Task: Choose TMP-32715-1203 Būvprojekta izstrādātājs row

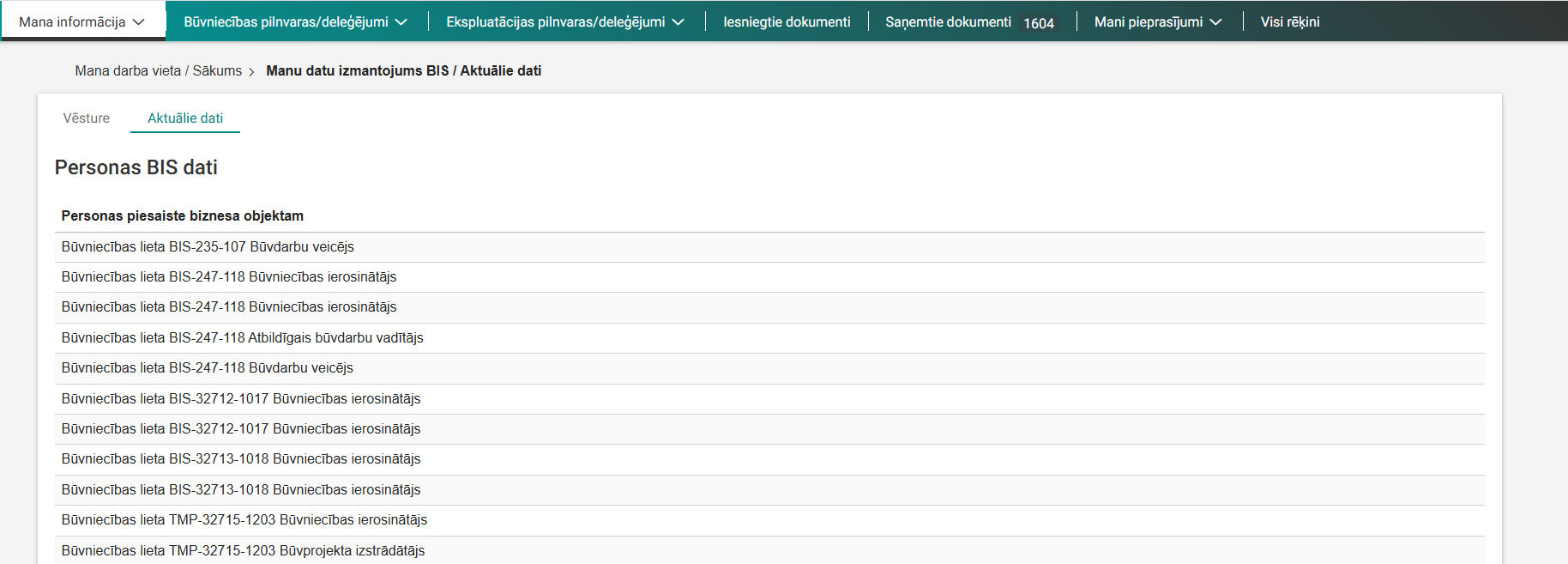Action: [x=243, y=550]
